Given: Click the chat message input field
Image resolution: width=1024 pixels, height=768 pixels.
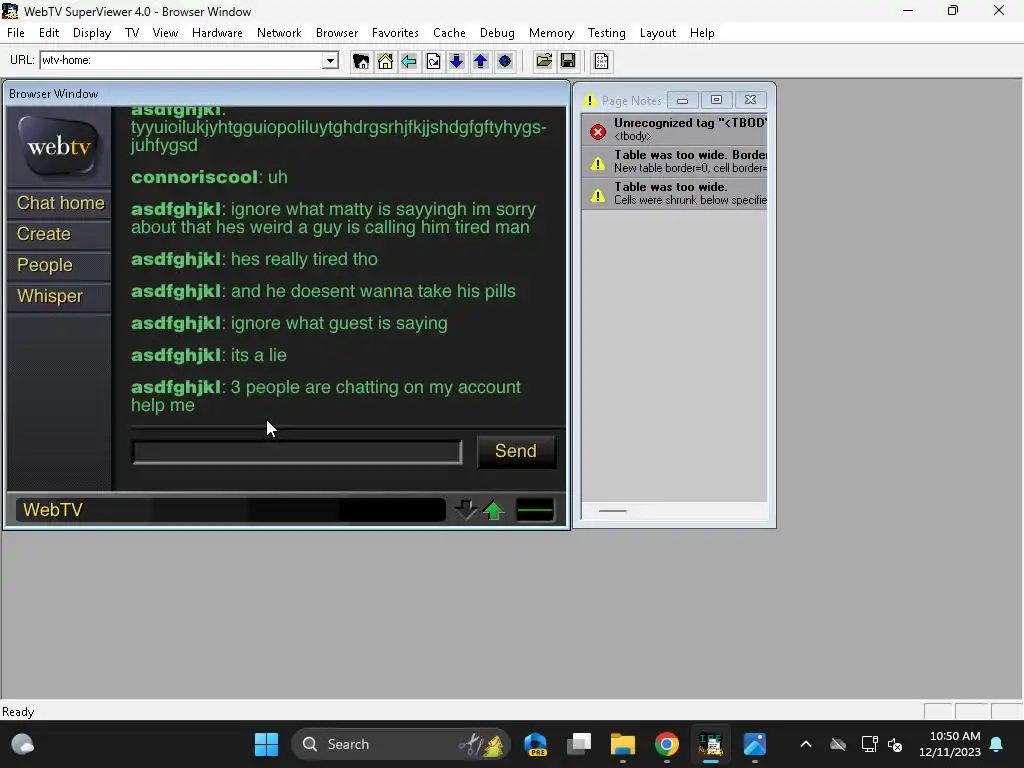Looking at the screenshot, I should [297, 453].
